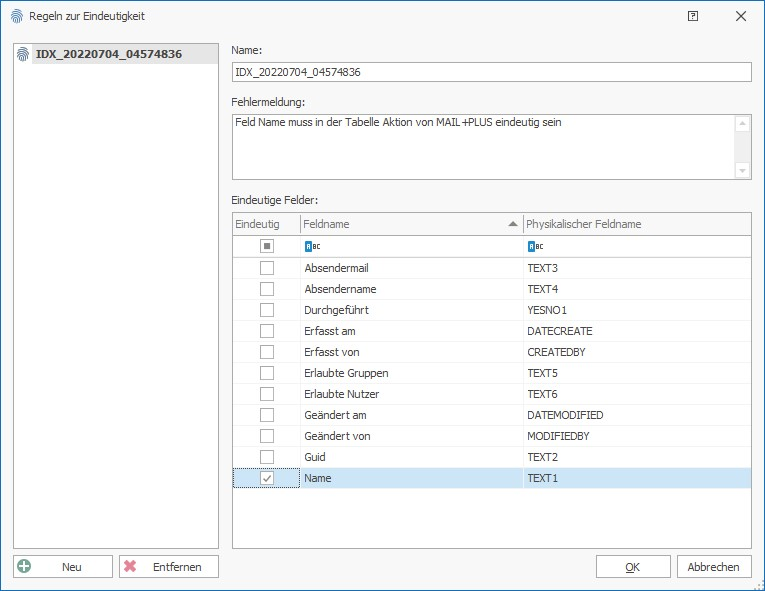
Task: Select the Erfasst am field name cell
Action: 412,331
